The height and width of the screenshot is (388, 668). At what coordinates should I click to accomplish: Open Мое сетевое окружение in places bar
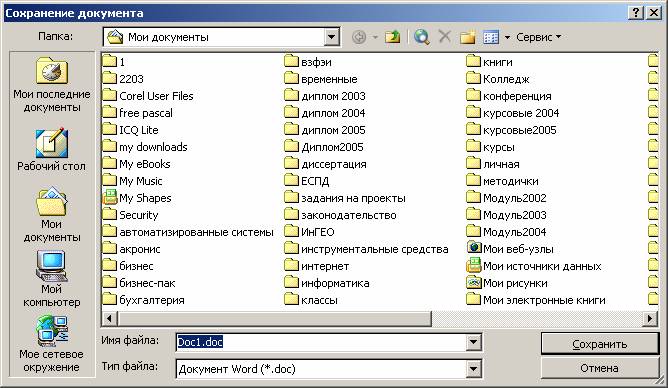pyautogui.click(x=52, y=344)
